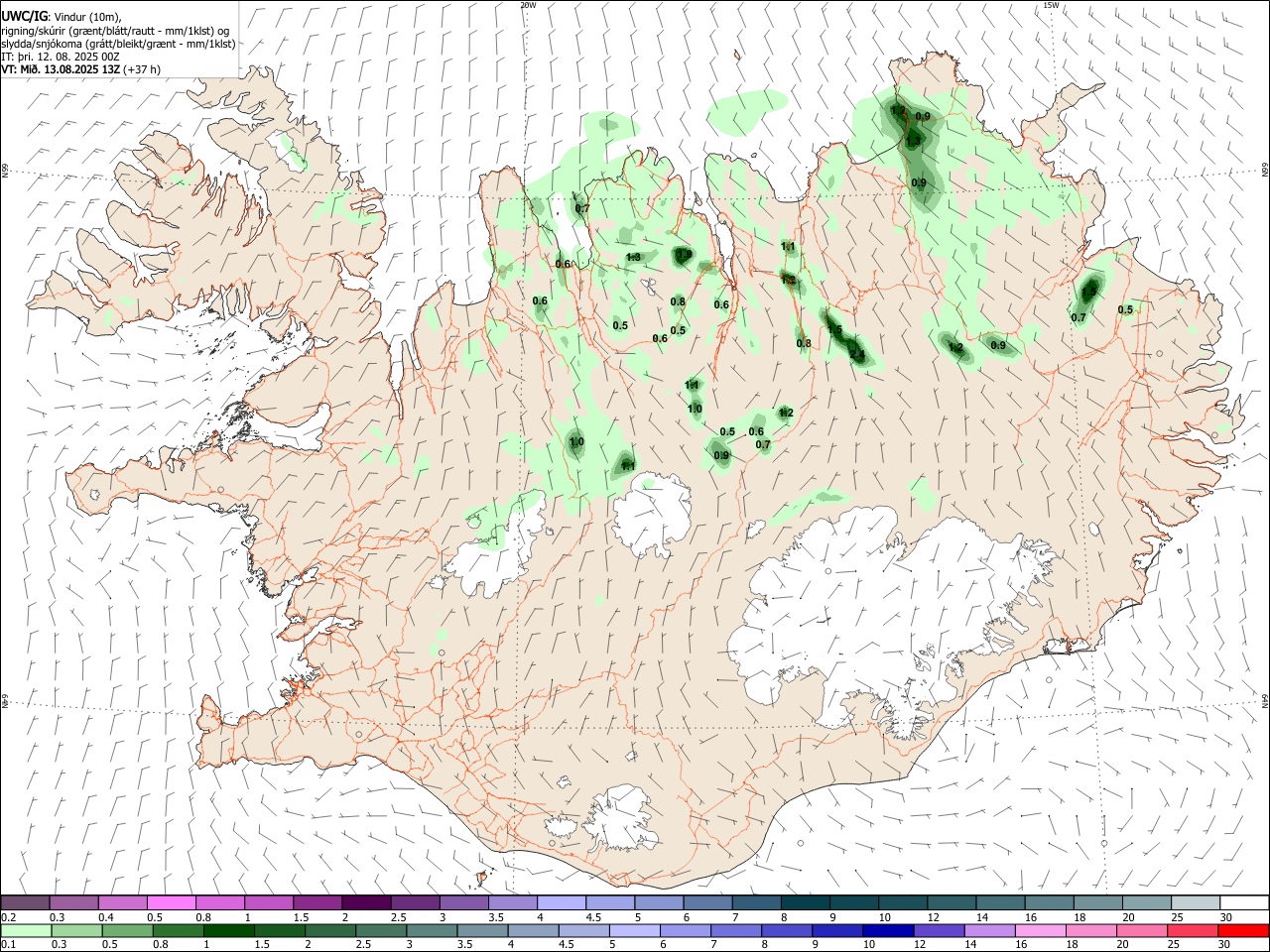The image size is (1270, 952).
Task: Select the 'IT: þri. 12. 08. 2025 00Z' line
Action: tap(61, 57)
